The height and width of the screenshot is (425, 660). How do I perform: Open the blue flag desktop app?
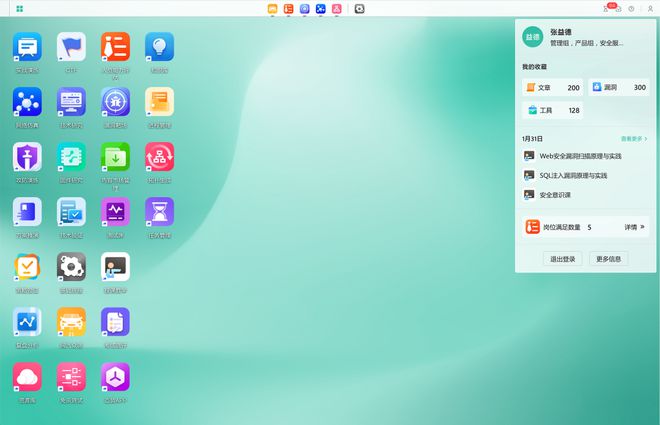coord(71,47)
